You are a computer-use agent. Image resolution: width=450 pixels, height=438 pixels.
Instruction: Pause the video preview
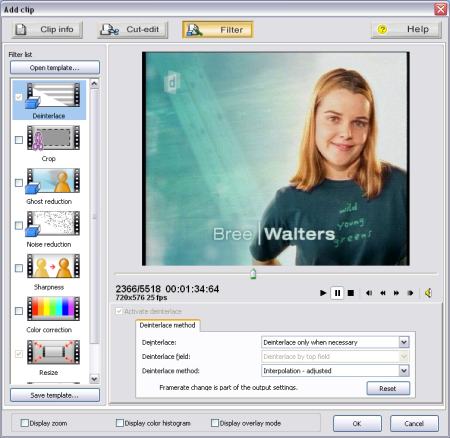point(337,293)
